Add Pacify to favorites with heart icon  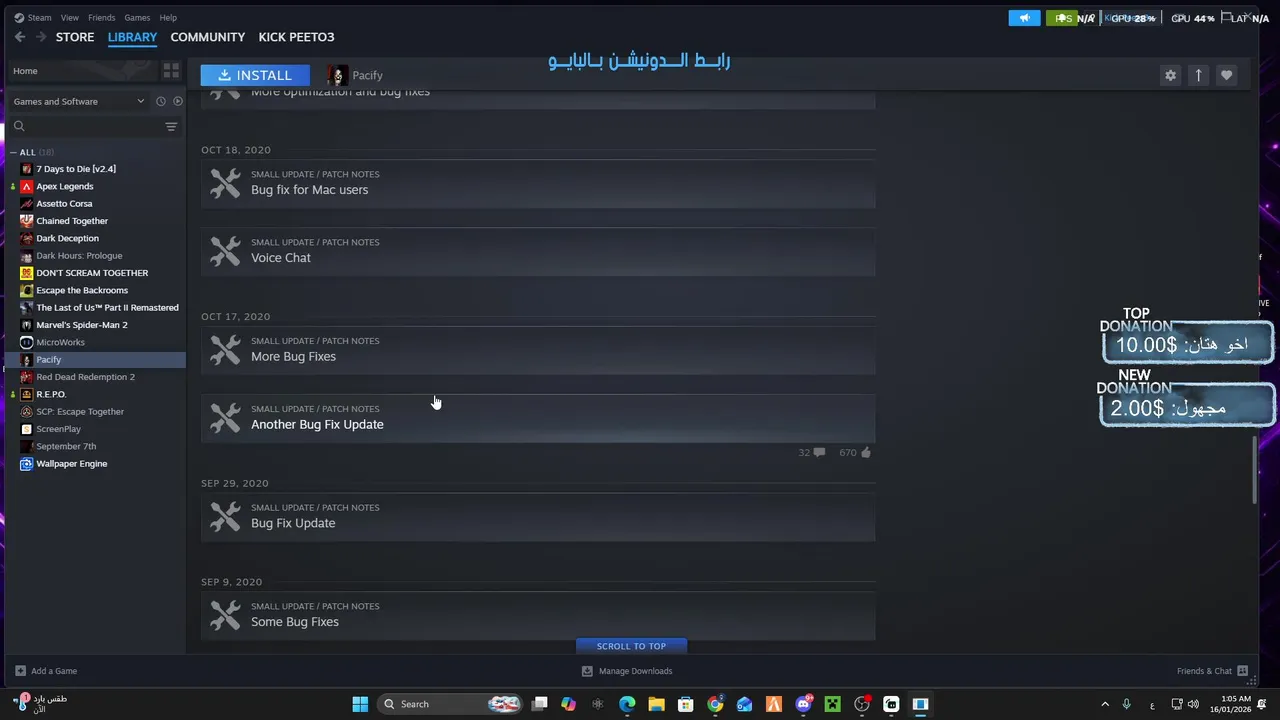tap(1226, 75)
